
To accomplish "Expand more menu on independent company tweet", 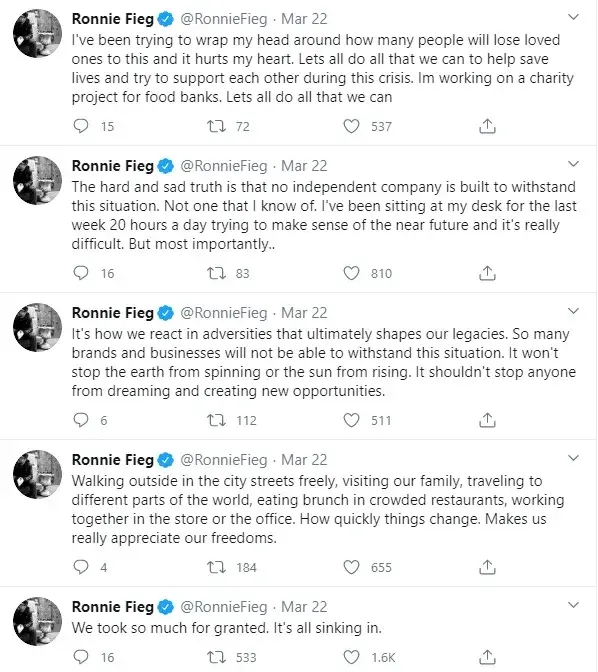I will coord(573,164).
